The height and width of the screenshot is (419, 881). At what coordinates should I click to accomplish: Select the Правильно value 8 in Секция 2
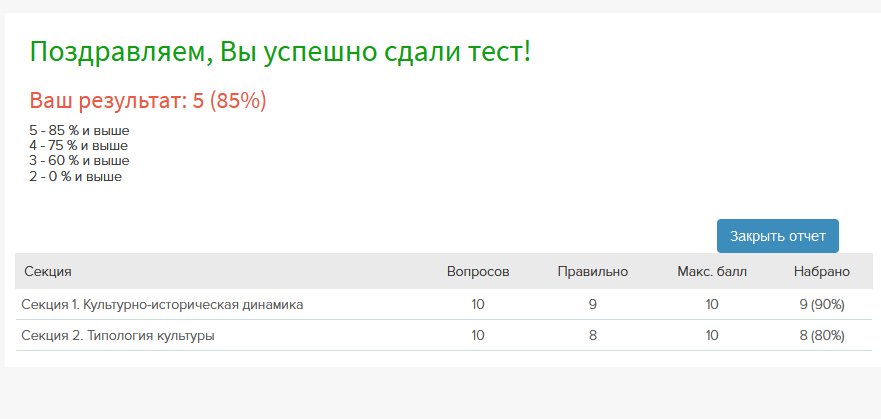(593, 336)
